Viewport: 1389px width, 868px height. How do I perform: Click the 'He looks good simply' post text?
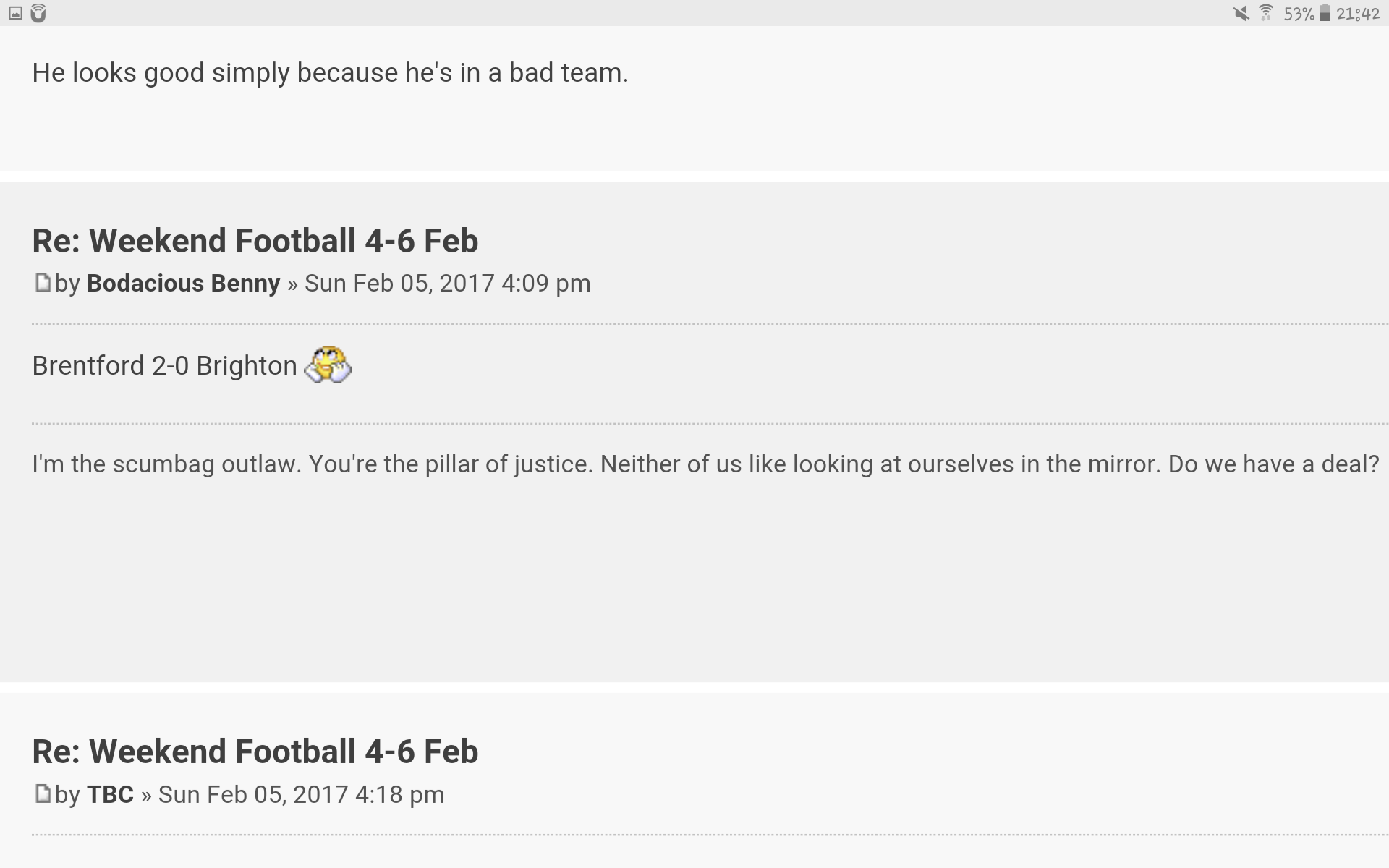click(331, 73)
